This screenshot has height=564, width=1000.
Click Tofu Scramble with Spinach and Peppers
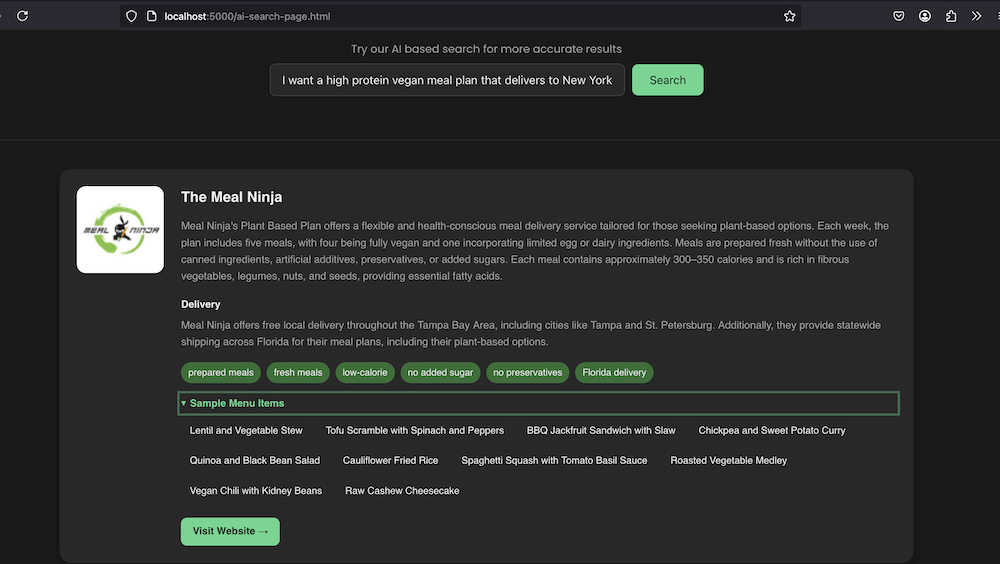click(x=415, y=431)
